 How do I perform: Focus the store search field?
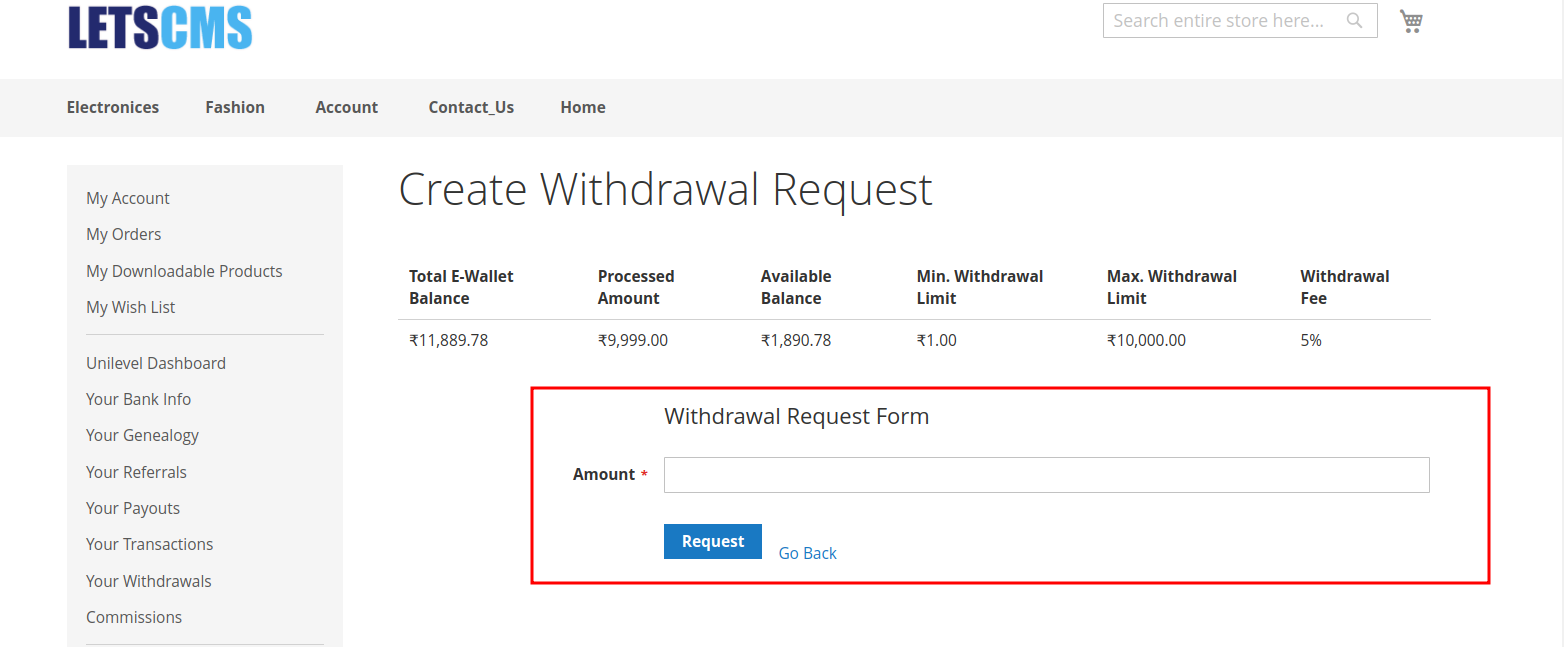tap(1220, 21)
